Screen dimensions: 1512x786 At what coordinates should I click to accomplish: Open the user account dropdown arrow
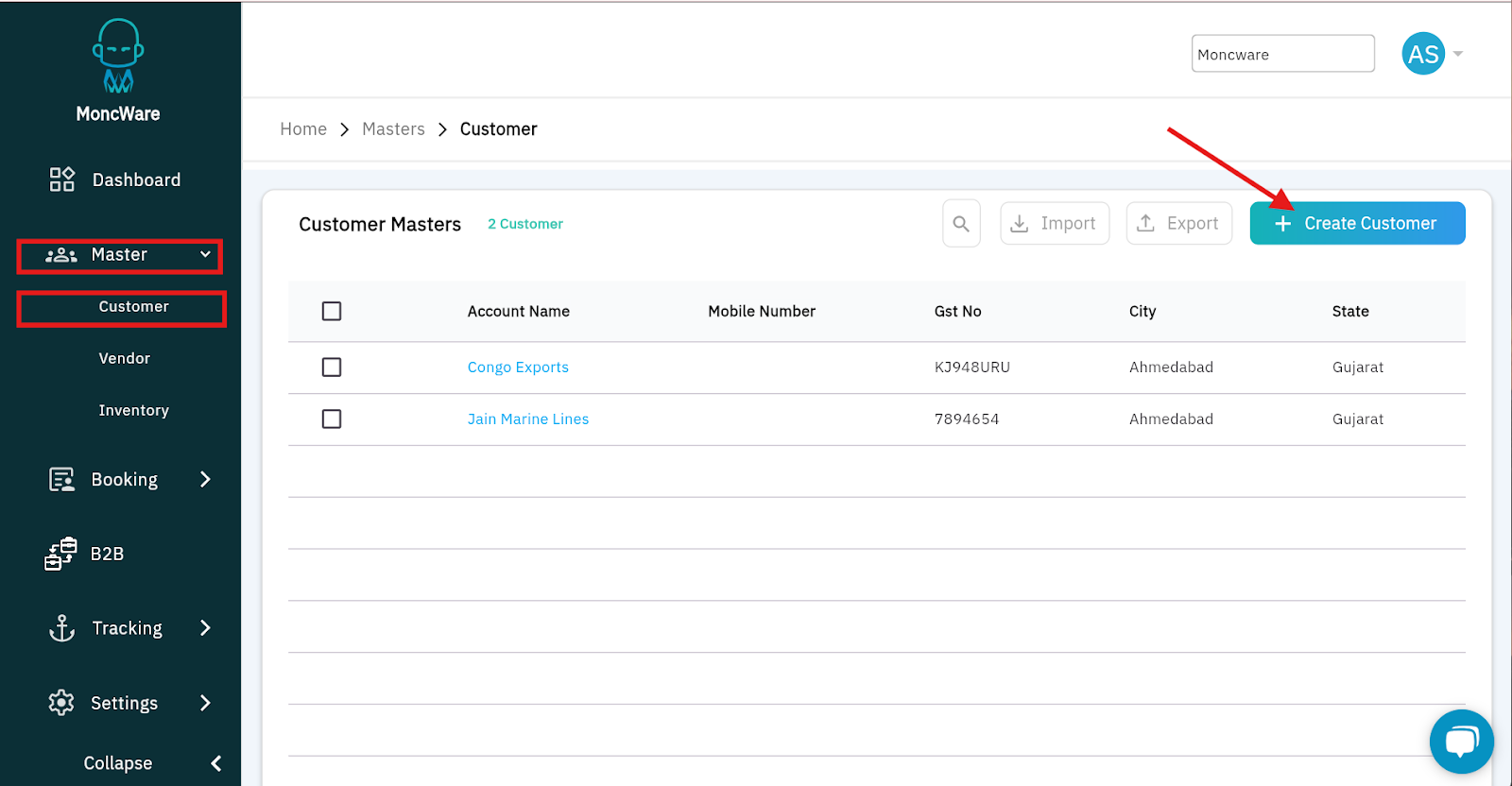[x=1458, y=54]
